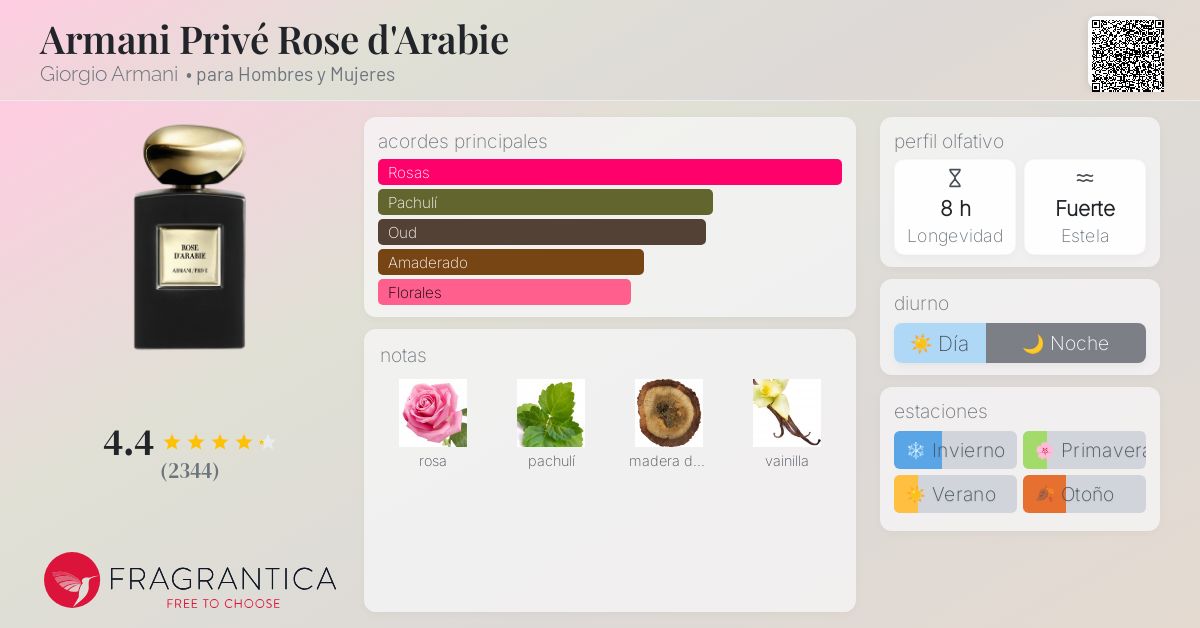Click the Rosas accord bar
This screenshot has width=1200, height=628.
[610, 172]
